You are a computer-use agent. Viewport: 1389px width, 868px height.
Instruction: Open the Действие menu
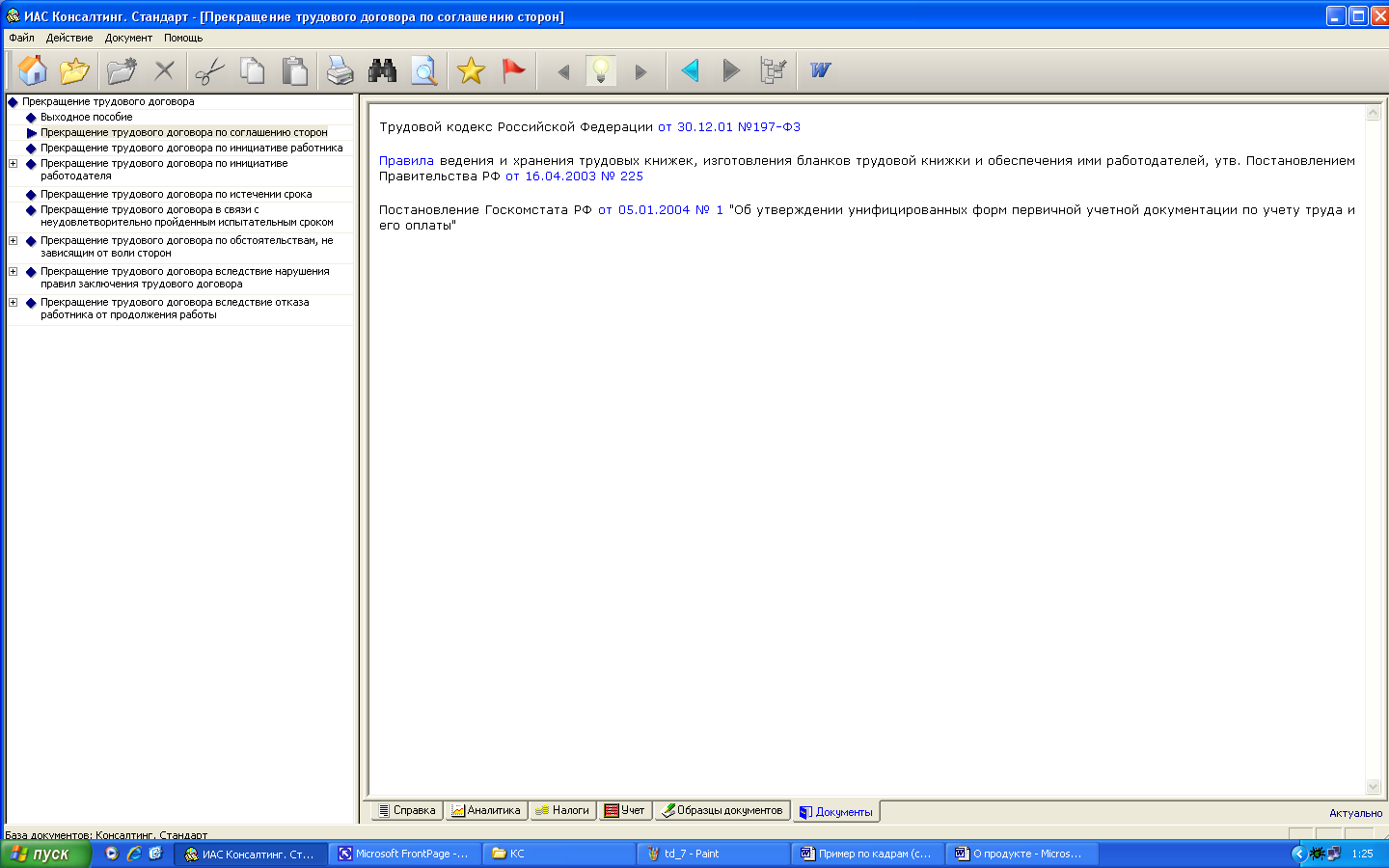69,38
